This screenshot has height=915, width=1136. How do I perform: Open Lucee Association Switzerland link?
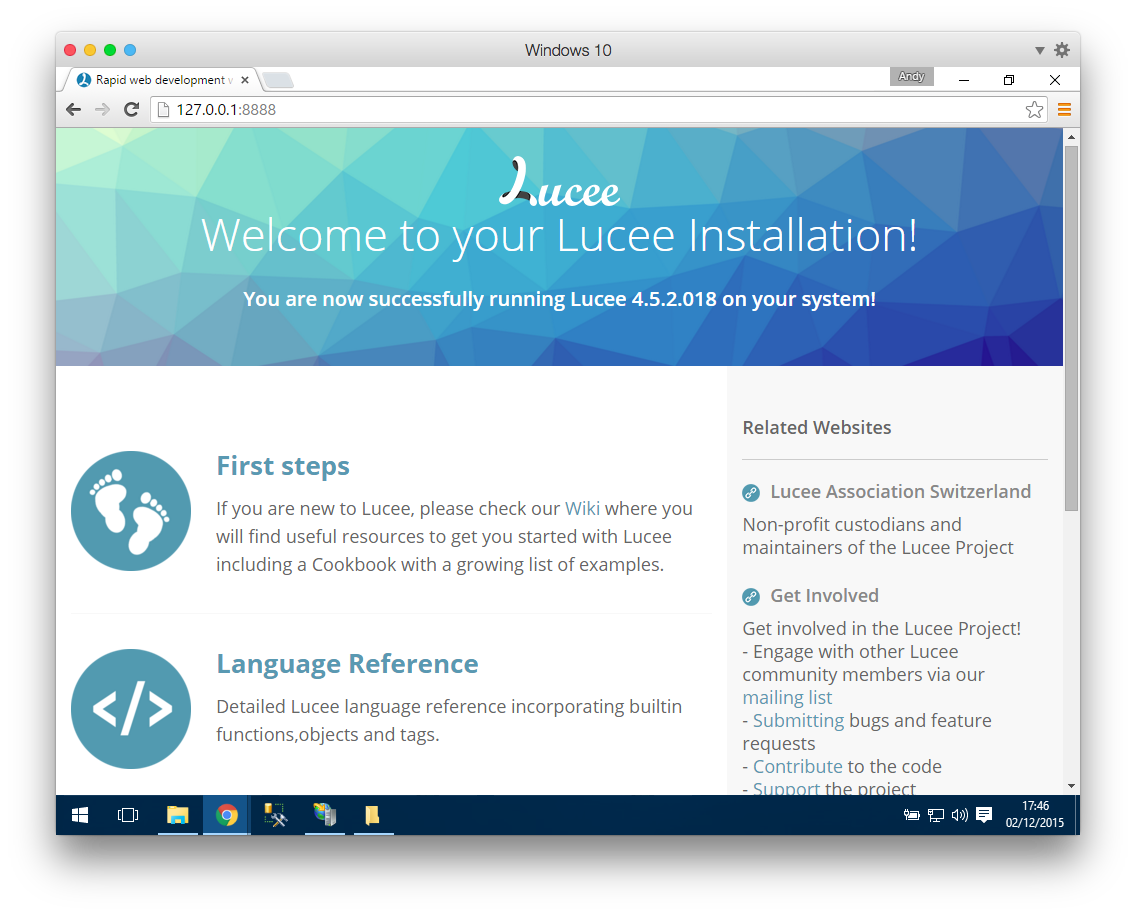(x=900, y=492)
